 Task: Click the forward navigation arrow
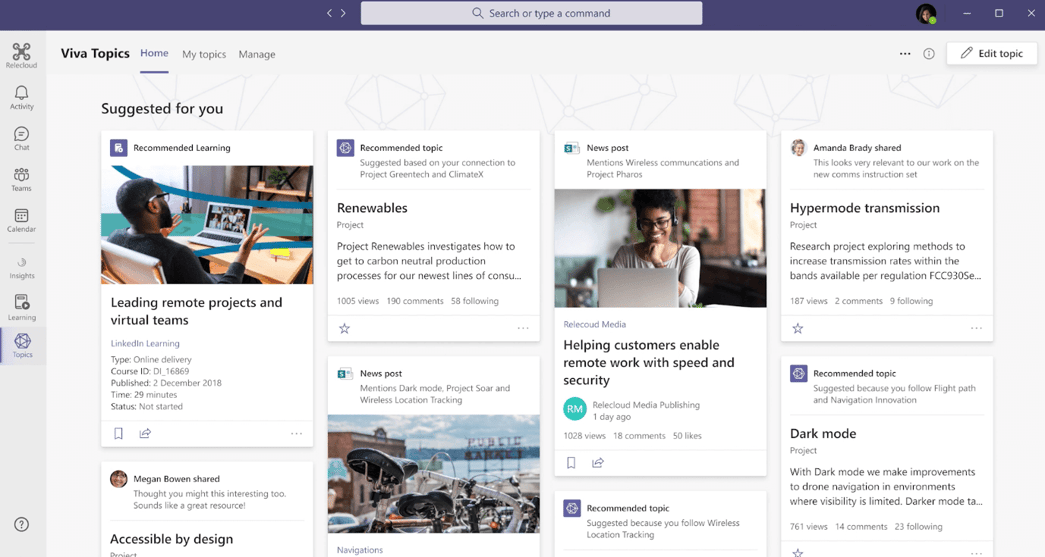[x=343, y=13]
